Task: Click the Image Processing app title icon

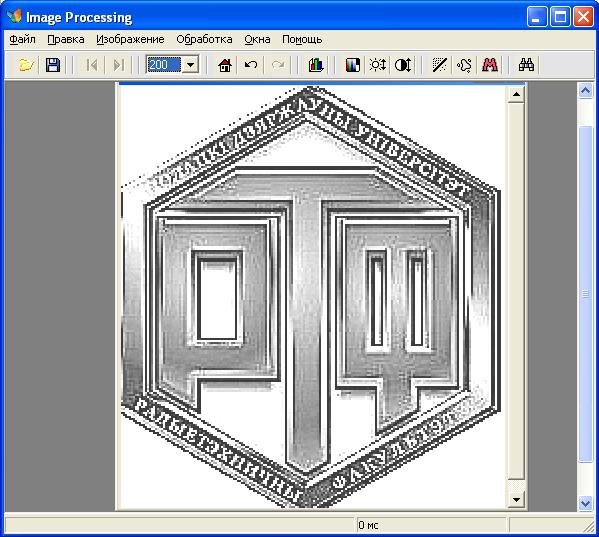Action: (15, 16)
